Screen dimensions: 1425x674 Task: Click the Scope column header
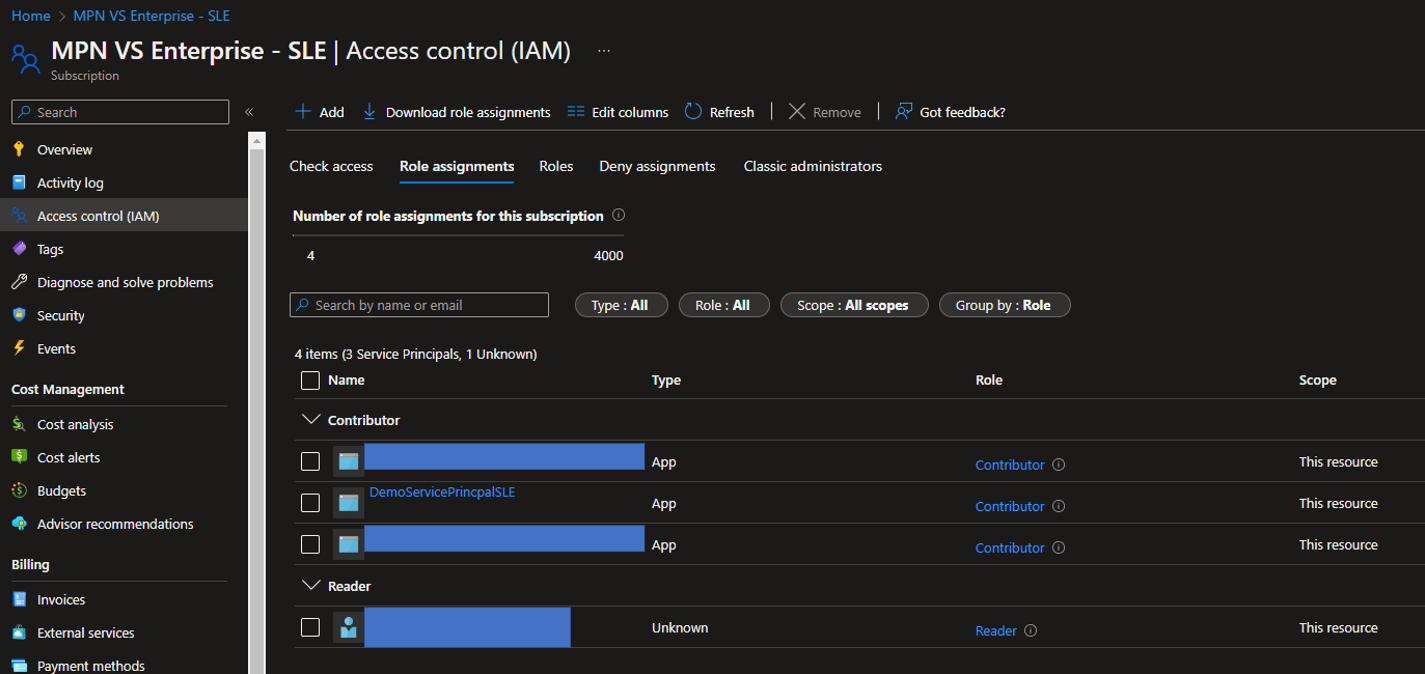coord(1318,380)
